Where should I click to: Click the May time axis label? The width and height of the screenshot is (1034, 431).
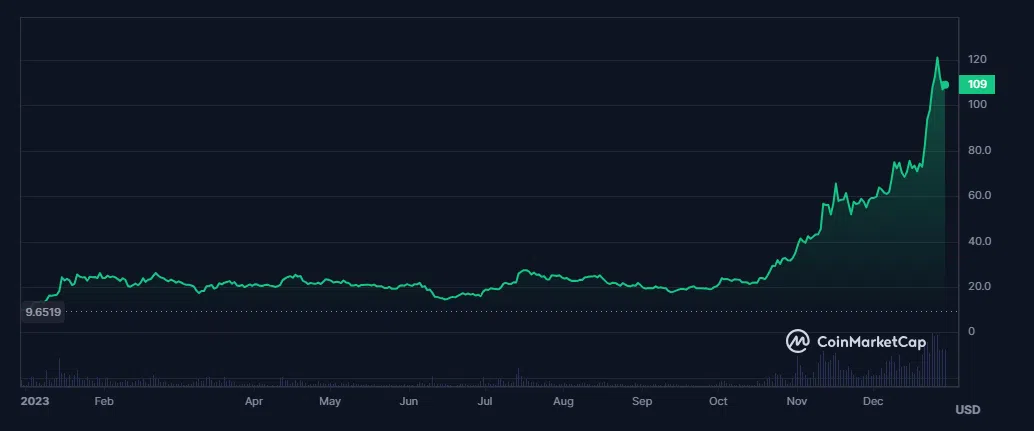click(x=330, y=401)
